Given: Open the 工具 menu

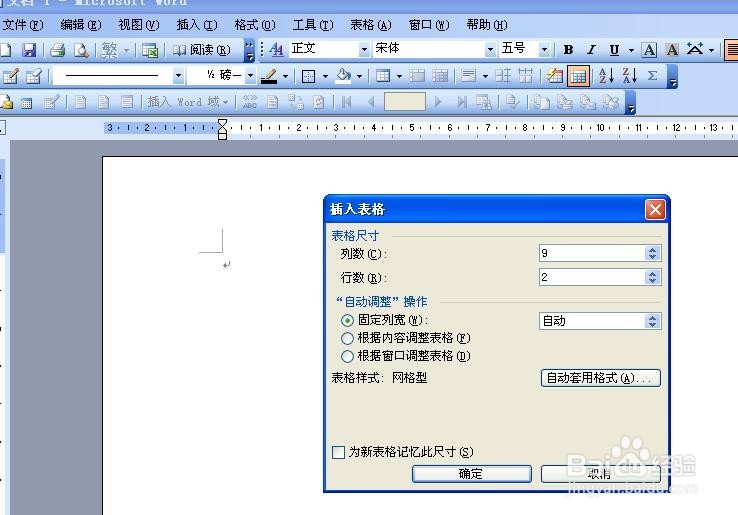Looking at the screenshot, I should [x=313, y=24].
